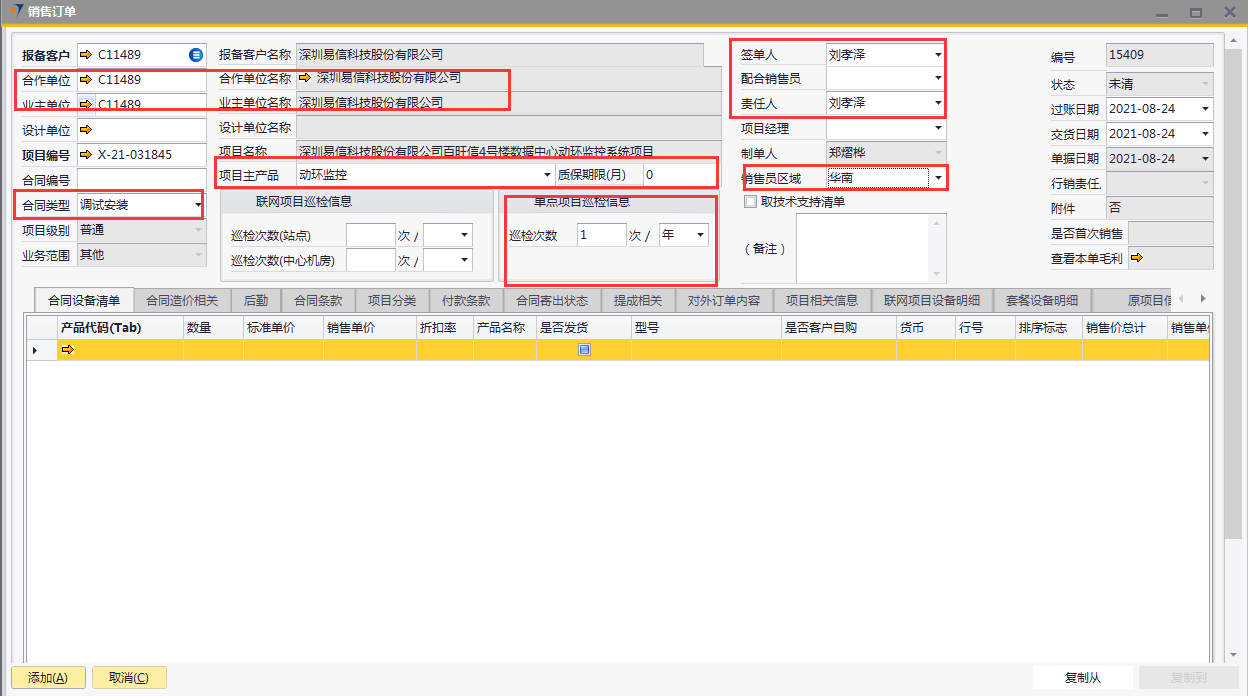Toggle the 是否发货 checkbox in grid row

tap(584, 350)
